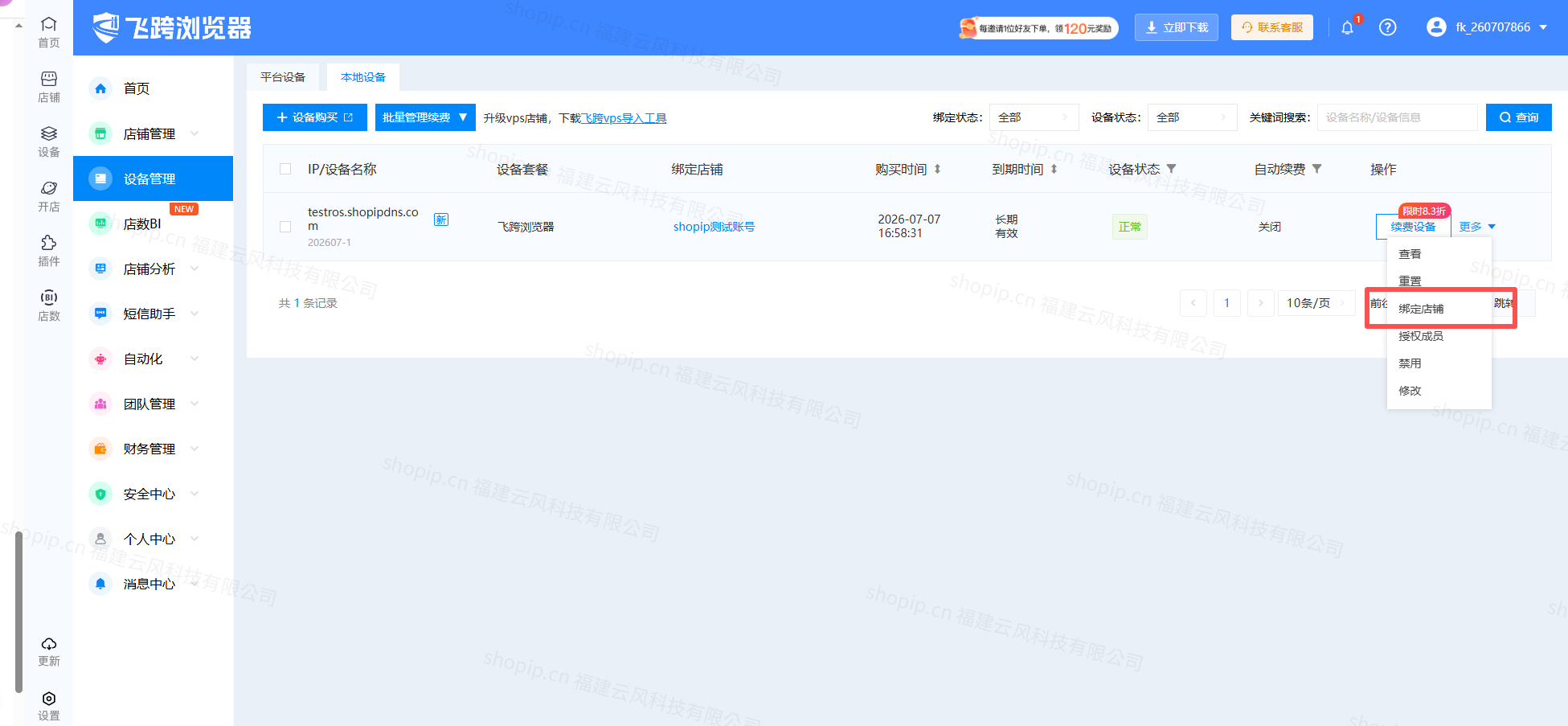Image resolution: width=1568 pixels, height=726 pixels.
Task: Open the help question mark icon
Action: tap(1387, 27)
